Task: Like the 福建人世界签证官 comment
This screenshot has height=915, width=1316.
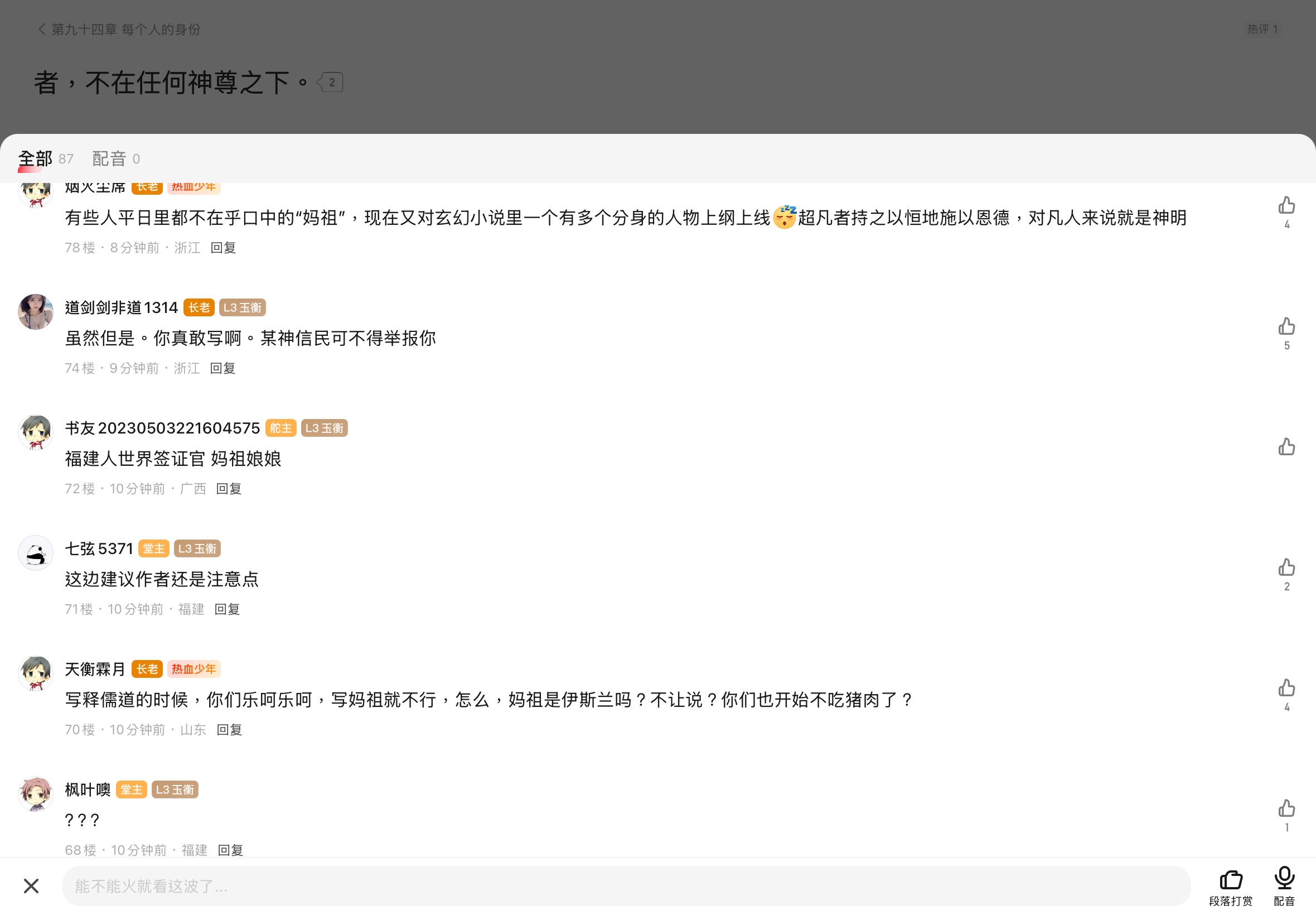Action: (1287, 446)
